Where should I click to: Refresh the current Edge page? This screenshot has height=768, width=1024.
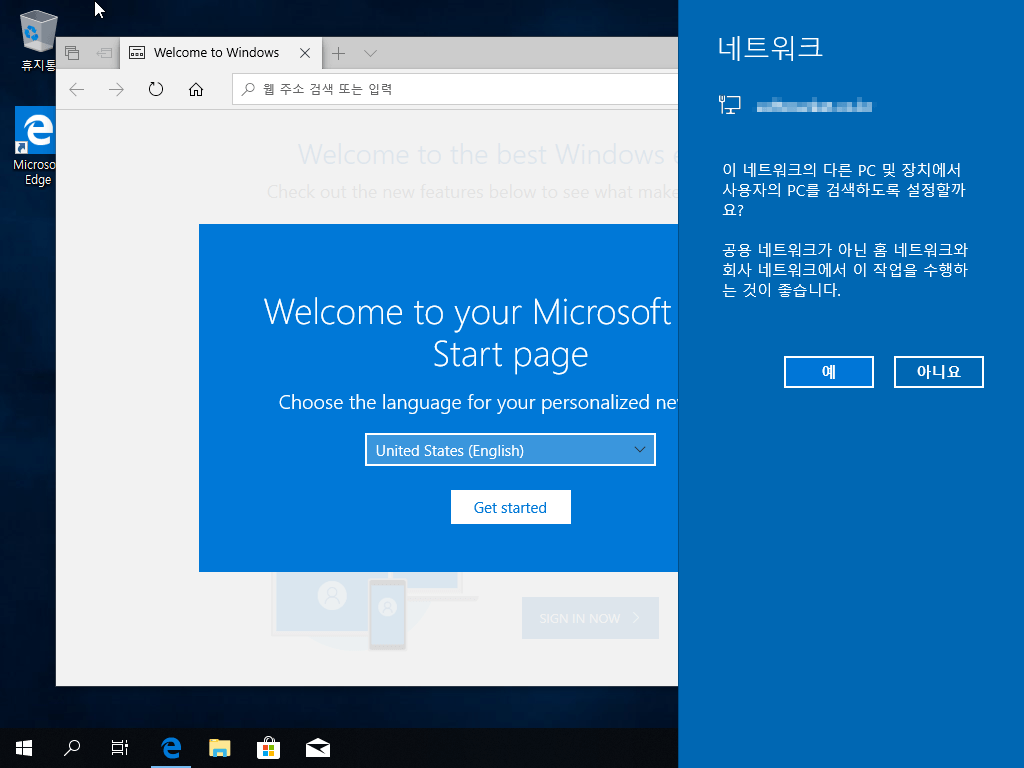pos(155,89)
